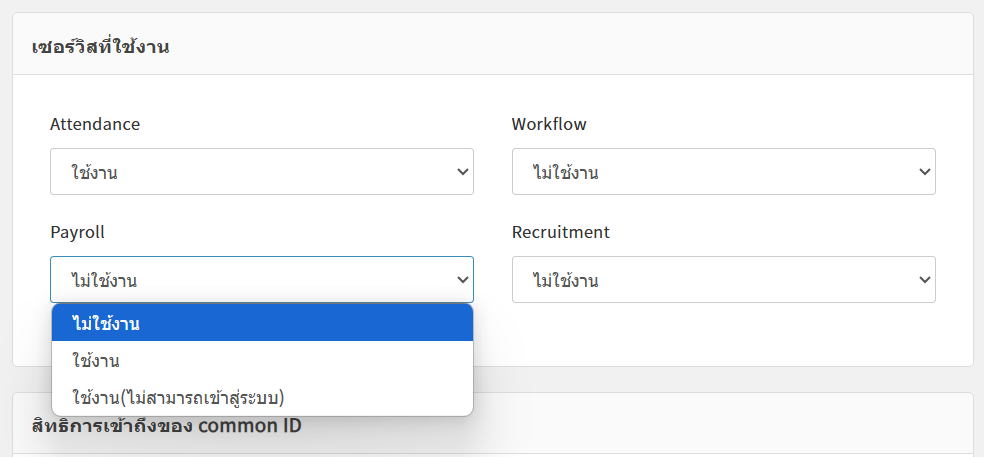Select highlighted ไม่ใช้งาน option in Payroll list
This screenshot has width=984, height=457.
point(106,323)
